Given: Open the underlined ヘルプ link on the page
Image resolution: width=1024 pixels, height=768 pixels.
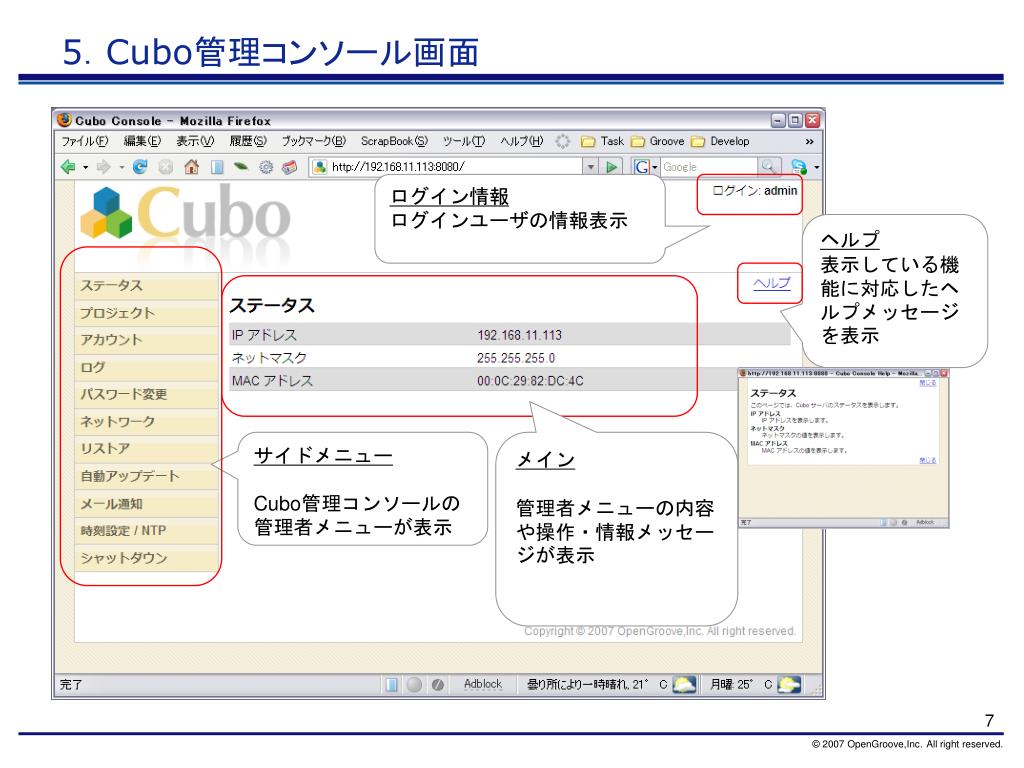Looking at the screenshot, I should click(x=771, y=283).
